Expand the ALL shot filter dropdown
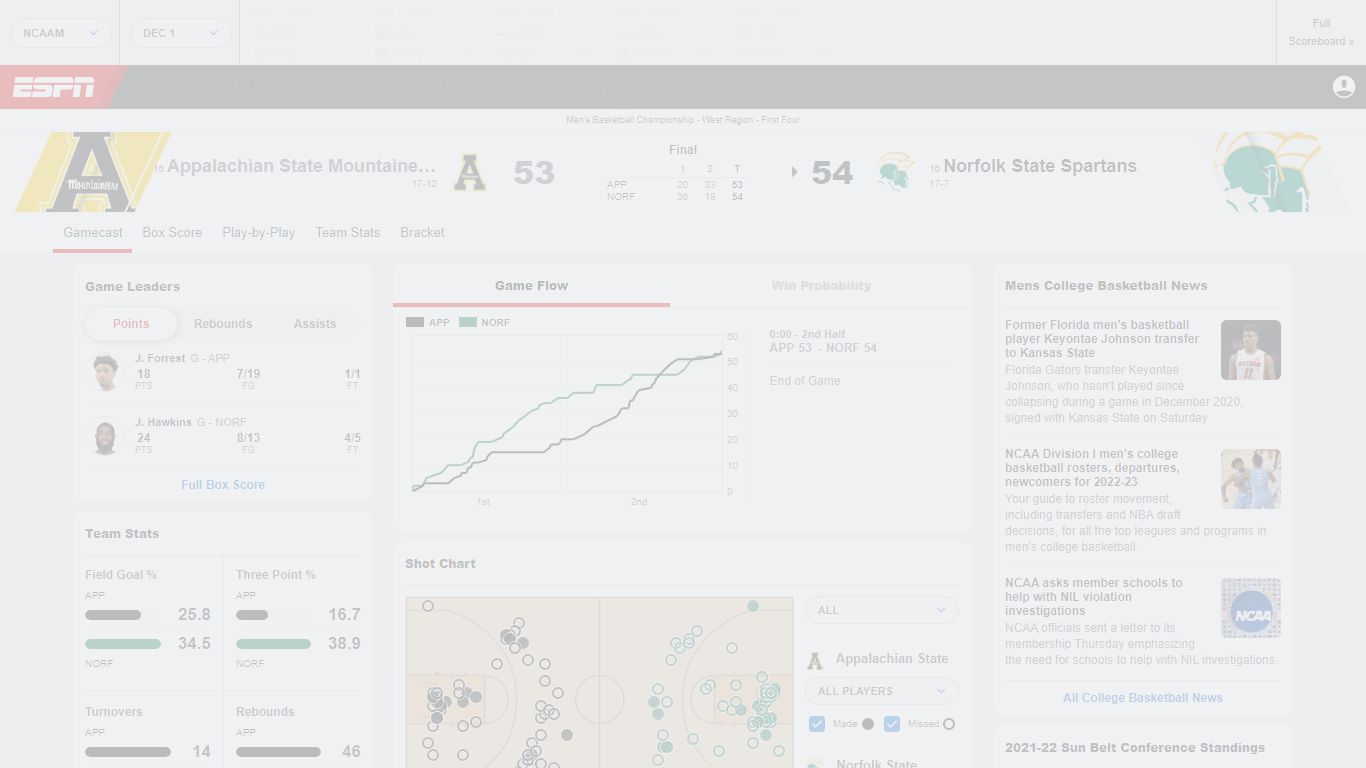The image size is (1366, 768). 881,610
